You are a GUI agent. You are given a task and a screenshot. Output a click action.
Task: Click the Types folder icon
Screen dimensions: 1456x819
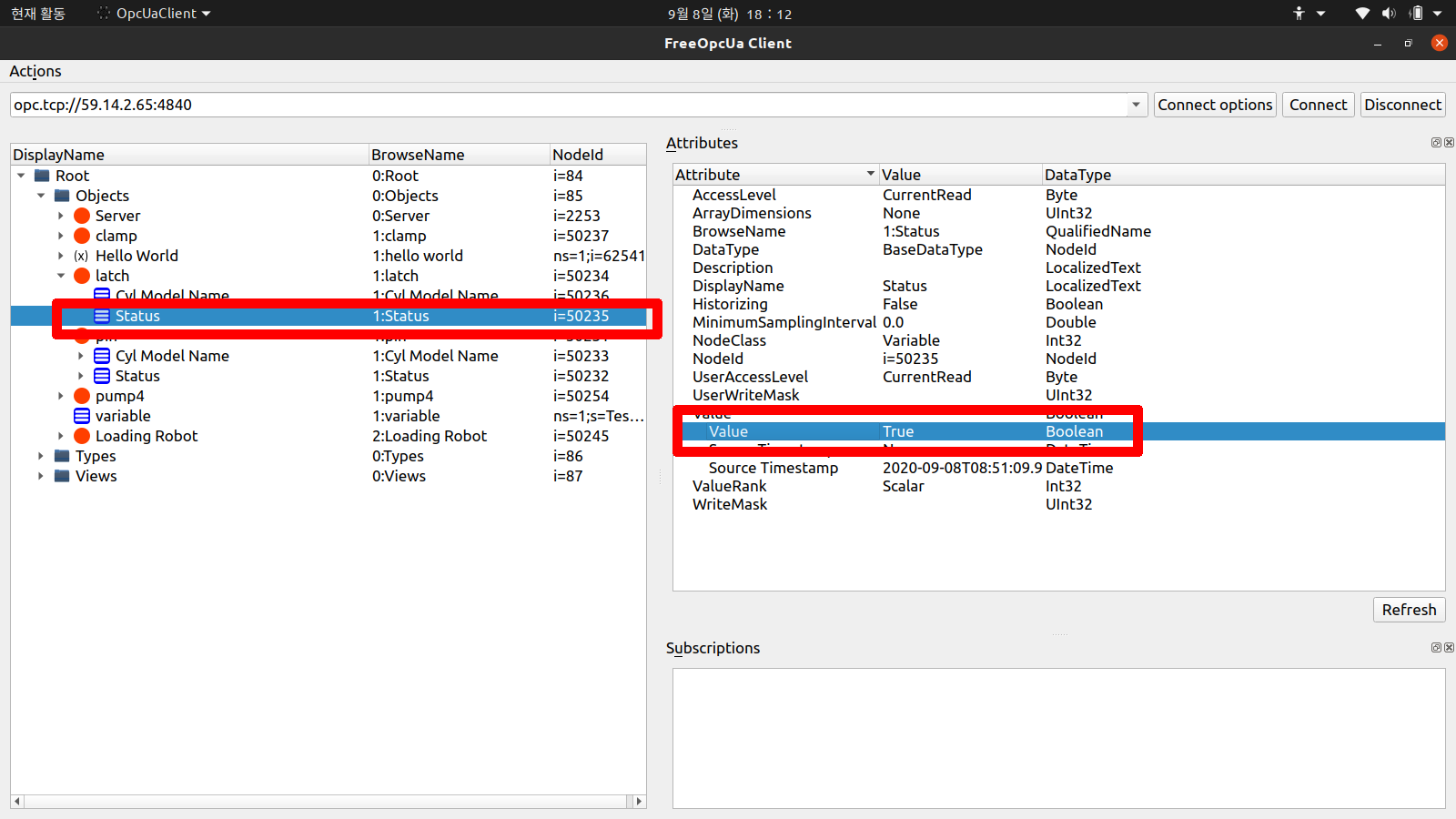tap(62, 456)
